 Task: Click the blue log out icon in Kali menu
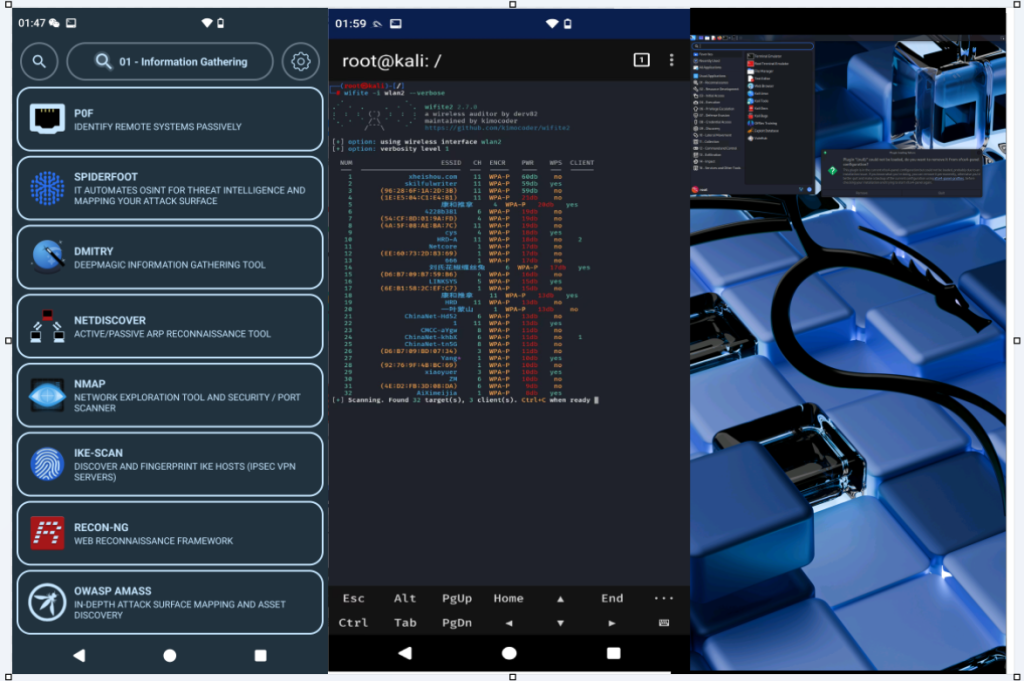click(809, 189)
